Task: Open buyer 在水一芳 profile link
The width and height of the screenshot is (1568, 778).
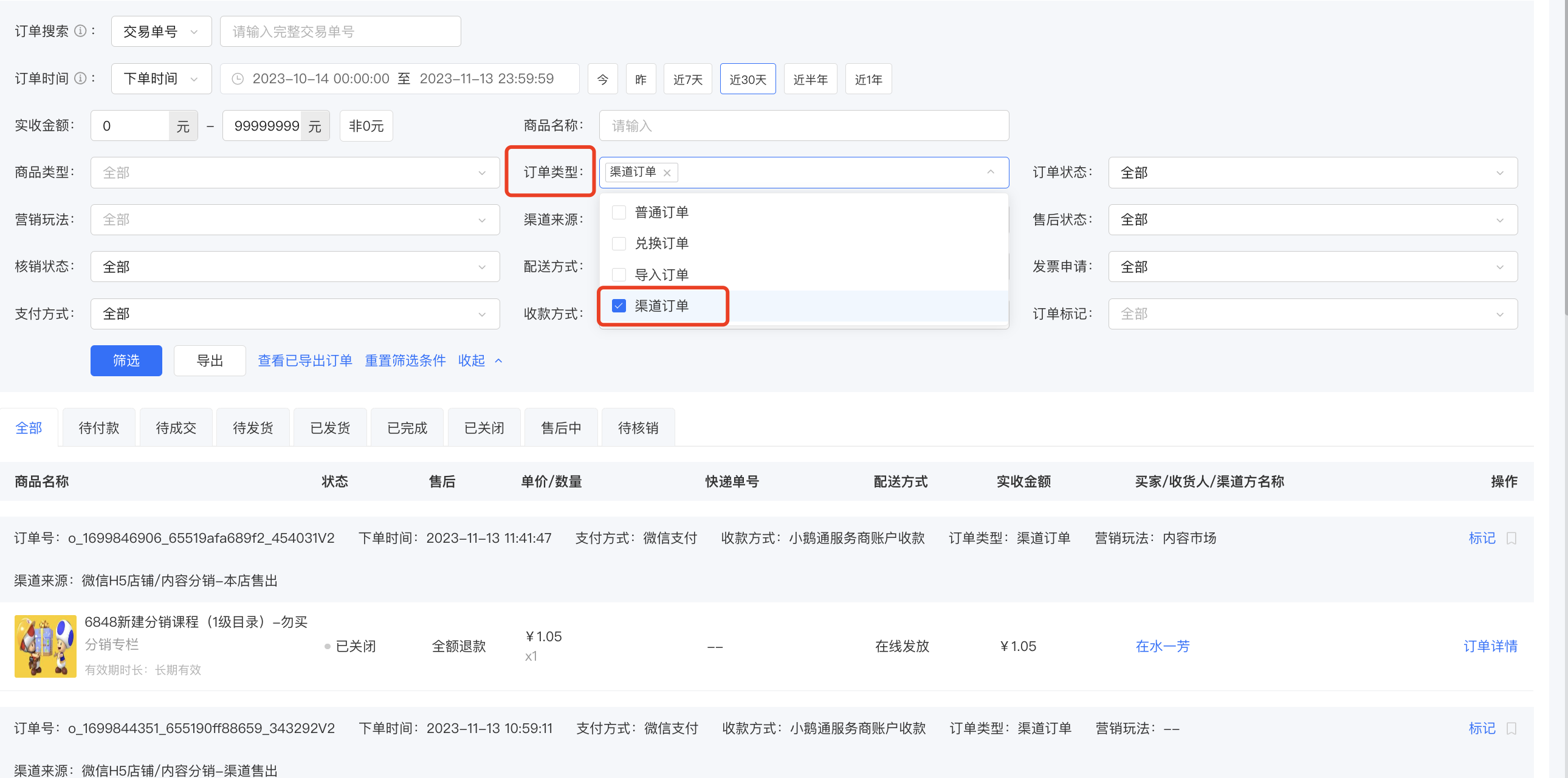Action: pyautogui.click(x=1163, y=647)
